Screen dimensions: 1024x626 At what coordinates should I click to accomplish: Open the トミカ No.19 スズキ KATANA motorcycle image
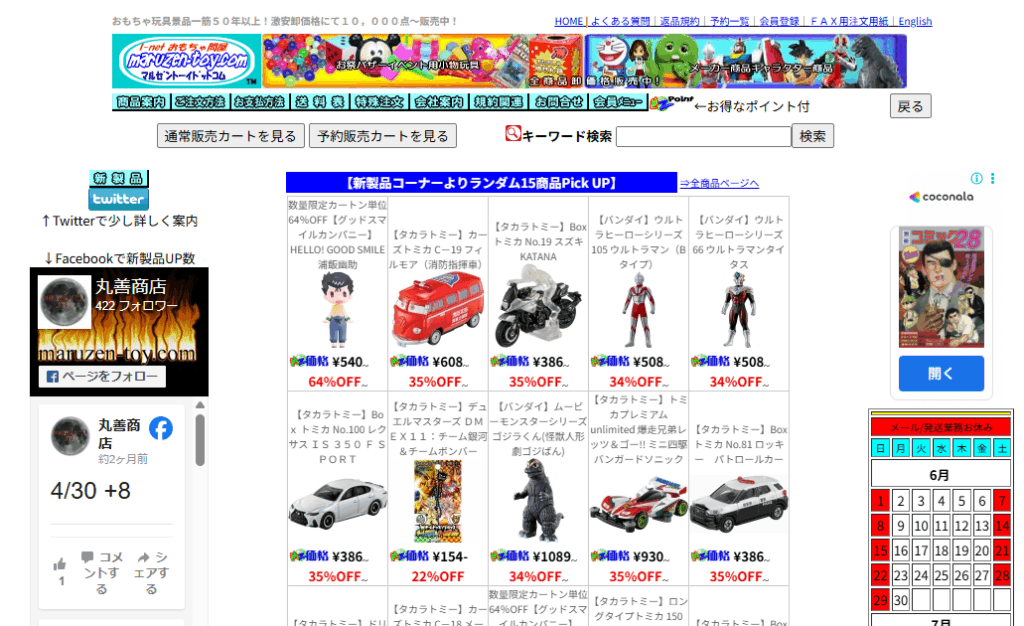(538, 307)
